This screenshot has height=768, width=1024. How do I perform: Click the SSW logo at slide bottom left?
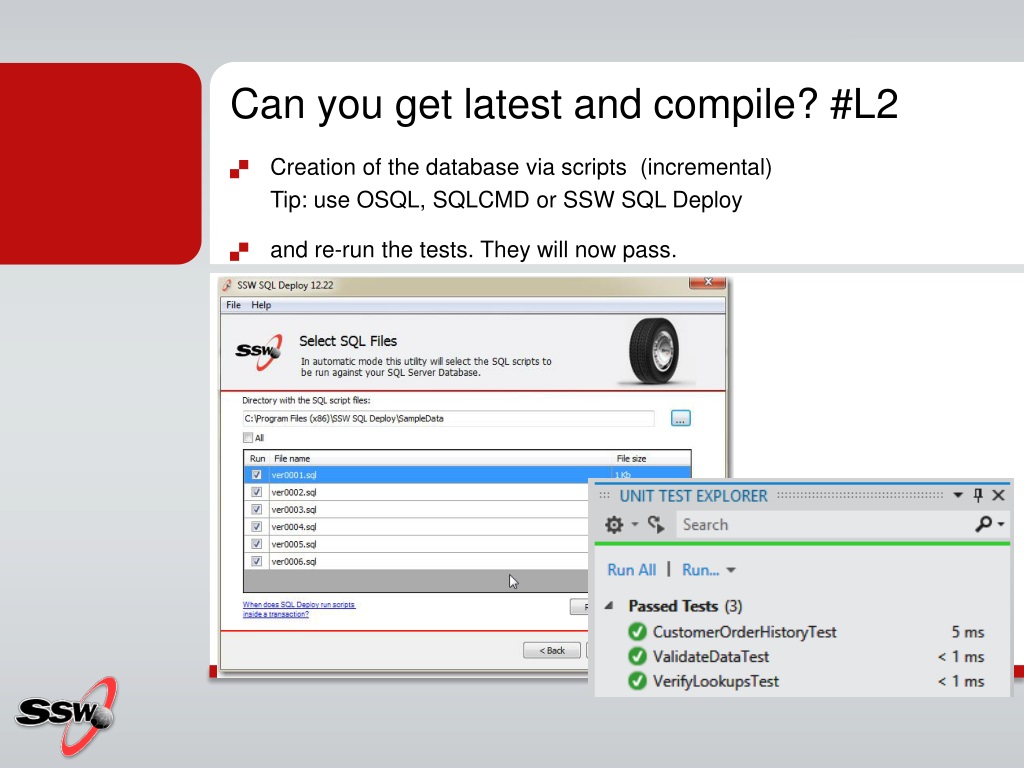[67, 716]
